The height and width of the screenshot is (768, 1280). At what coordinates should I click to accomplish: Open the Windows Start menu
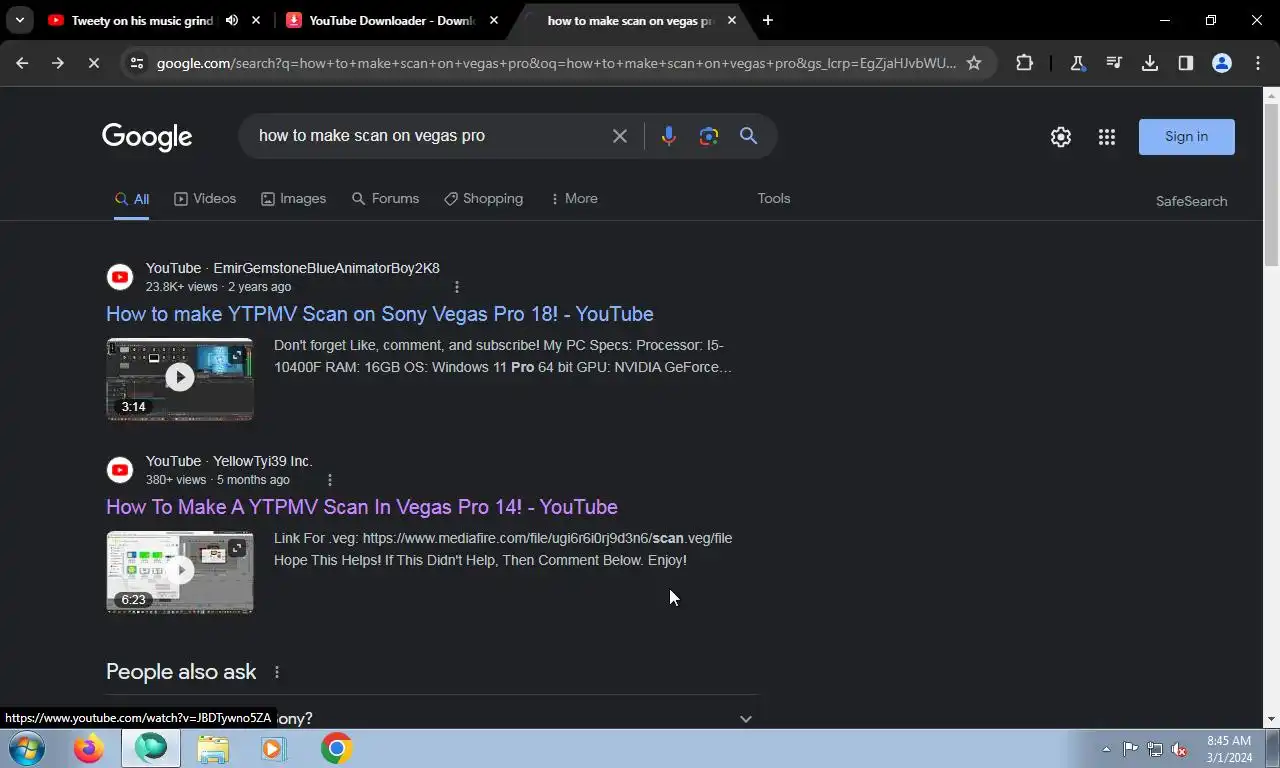coord(25,748)
